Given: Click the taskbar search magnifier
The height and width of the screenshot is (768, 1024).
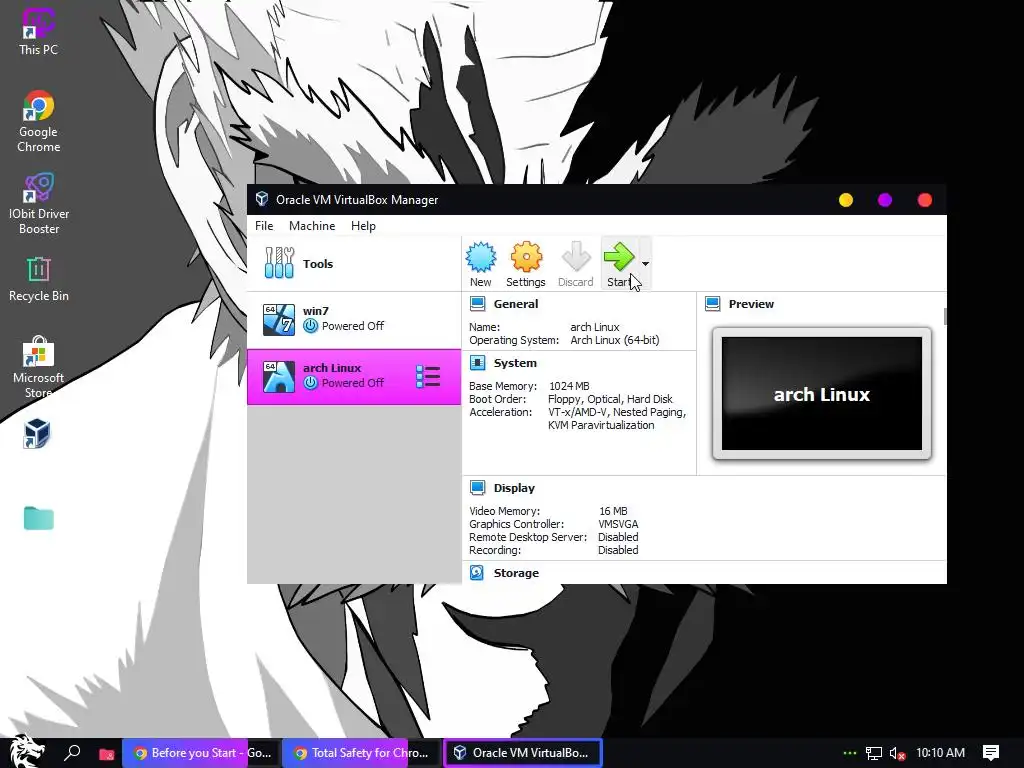Looking at the screenshot, I should (72, 752).
